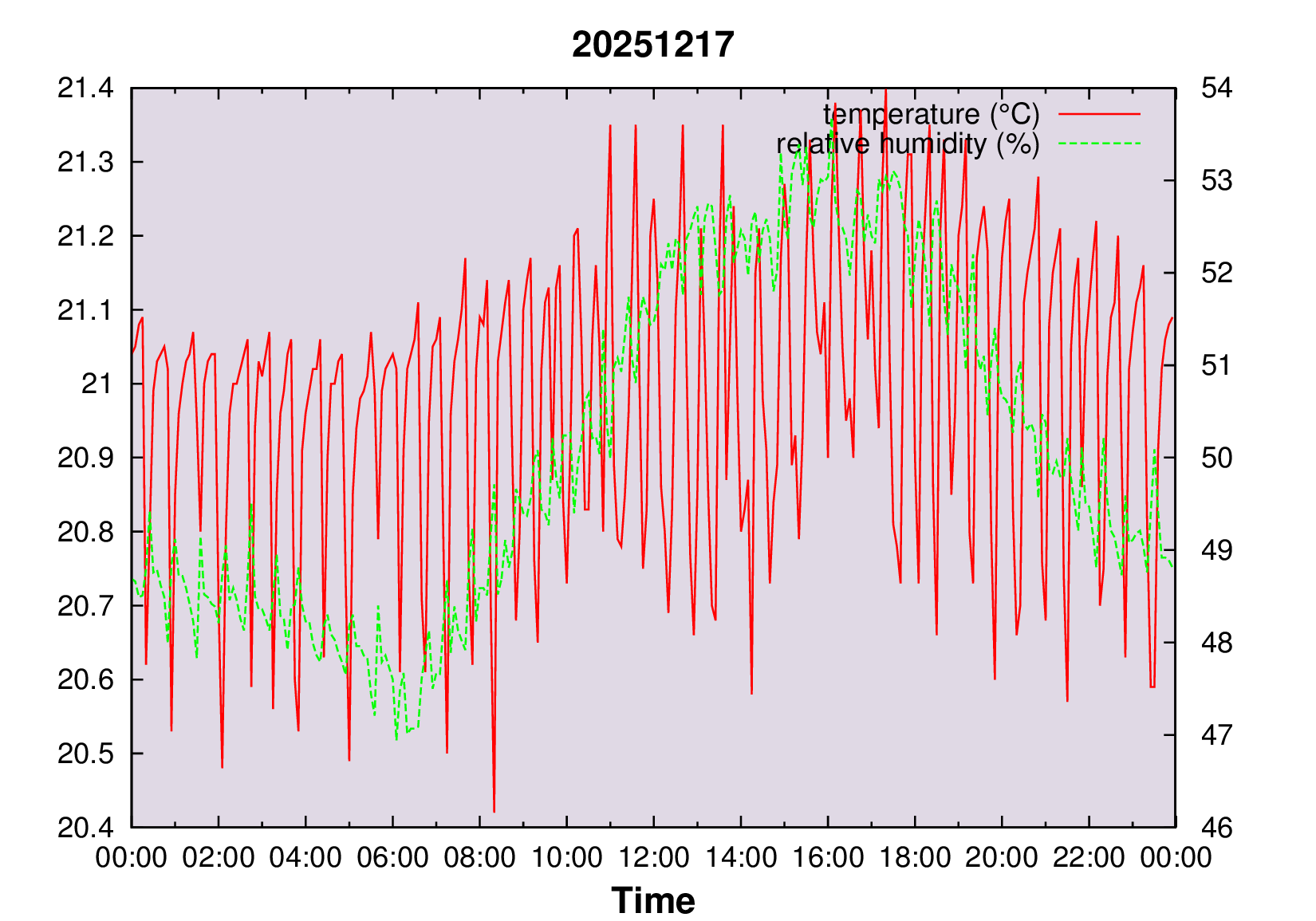Viewport: 1316px width, 921px height.
Task: Click the red temperature legend line sample
Action: pyautogui.click(x=1099, y=115)
